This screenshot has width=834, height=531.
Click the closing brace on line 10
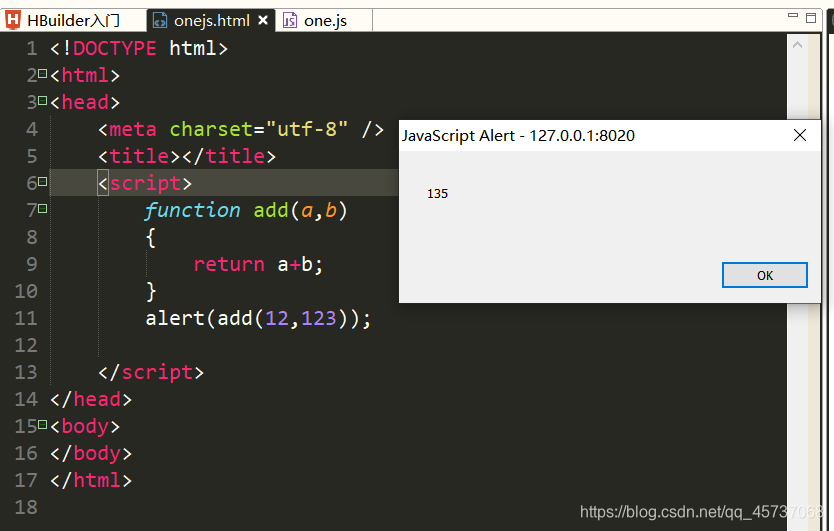click(x=151, y=292)
